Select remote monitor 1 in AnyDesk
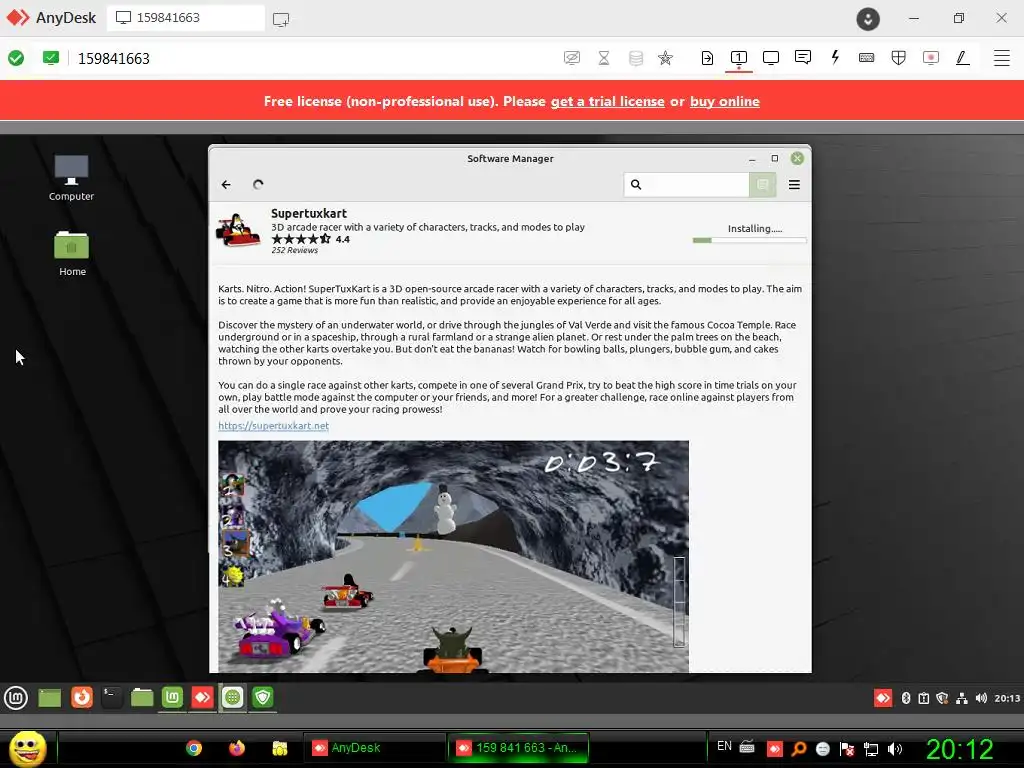The height and width of the screenshot is (768, 1024). coord(739,58)
